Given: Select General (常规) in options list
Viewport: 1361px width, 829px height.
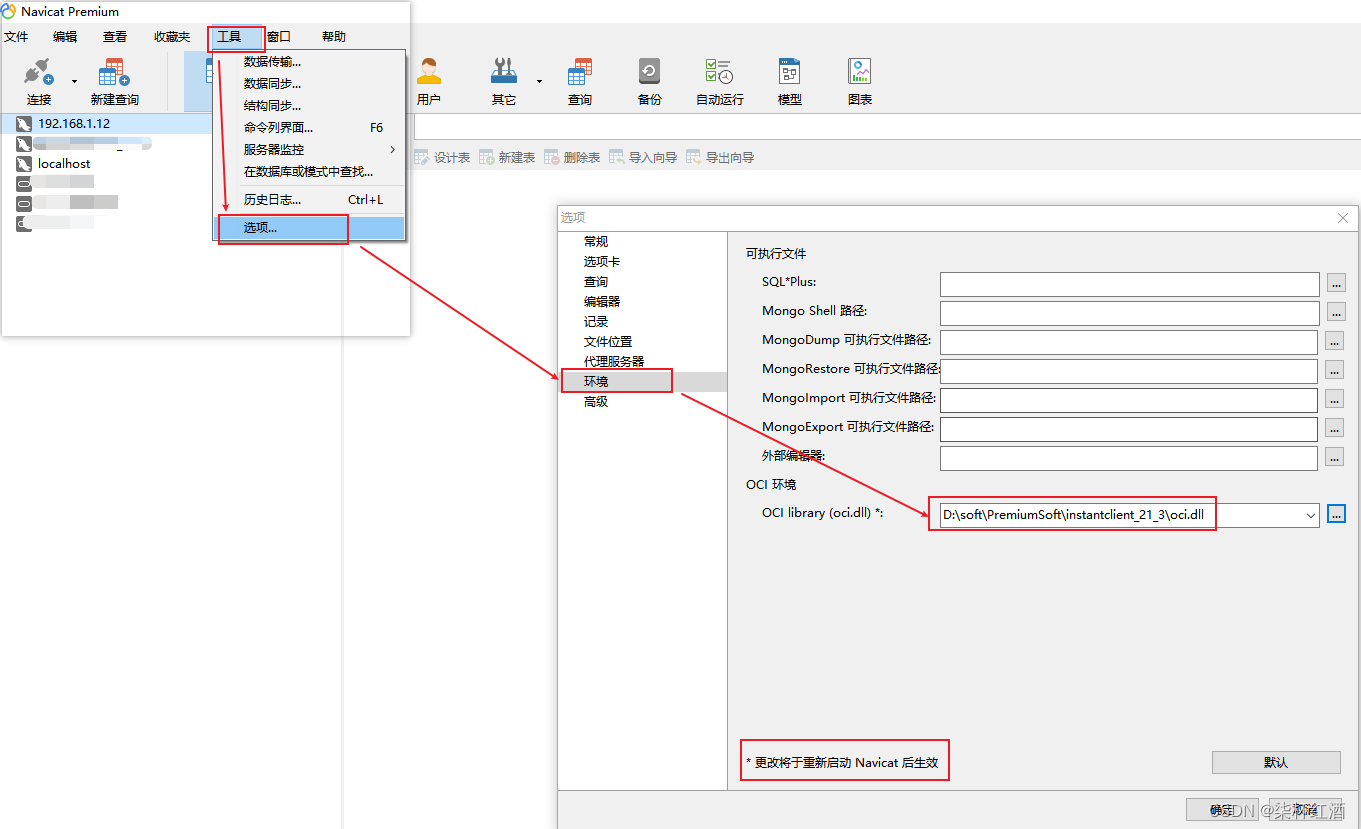Looking at the screenshot, I should (596, 242).
